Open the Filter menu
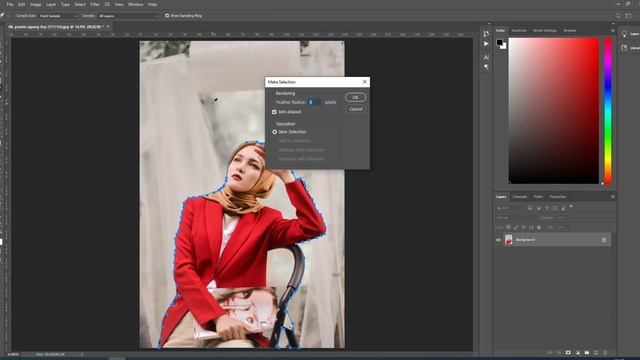 [x=95, y=4]
